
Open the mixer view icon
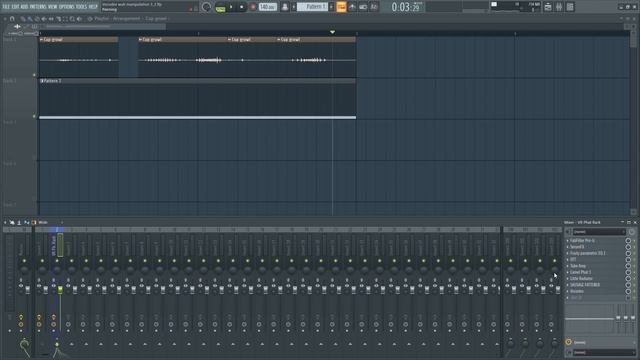[x=374, y=7]
